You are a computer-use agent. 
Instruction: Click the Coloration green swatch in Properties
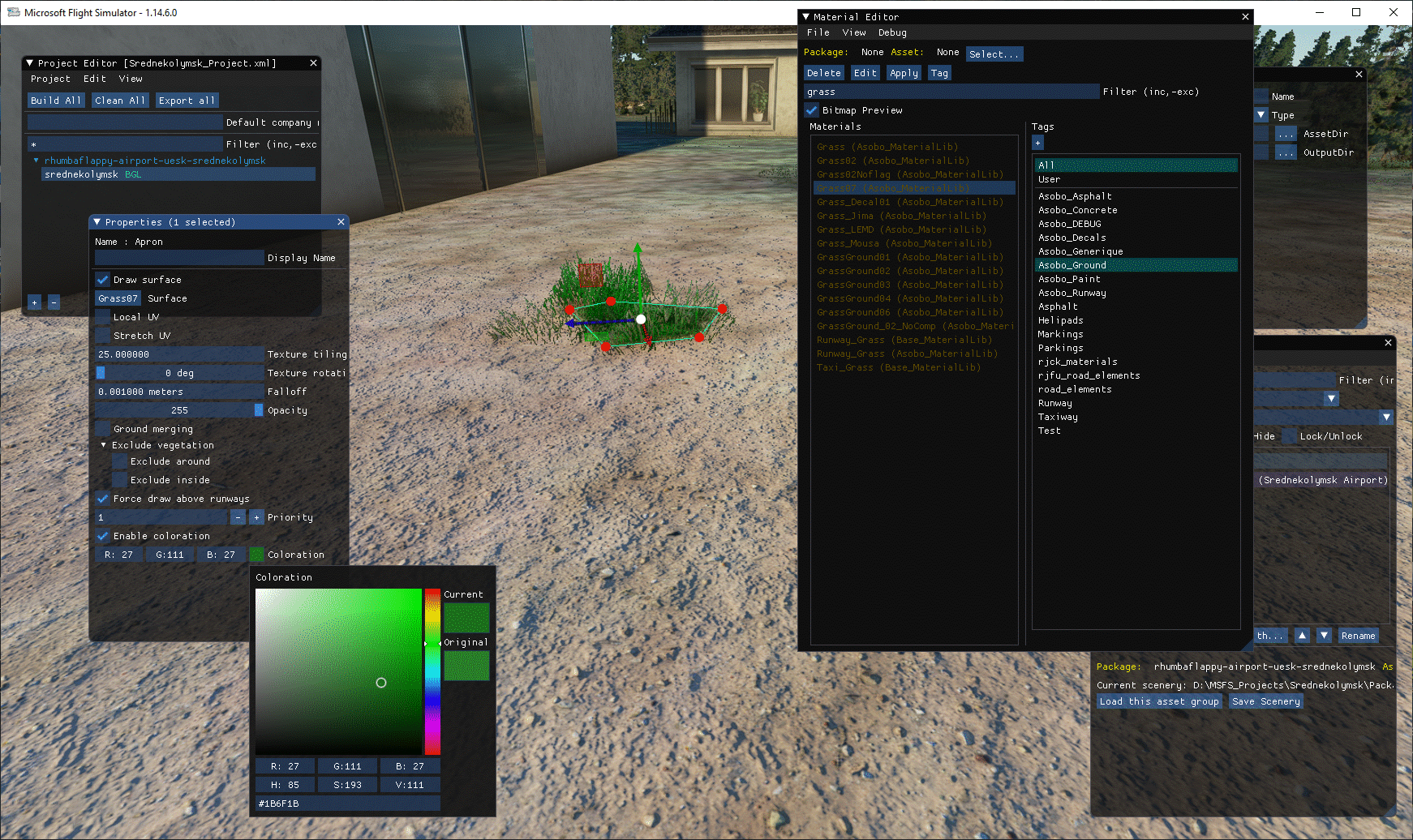tap(257, 555)
